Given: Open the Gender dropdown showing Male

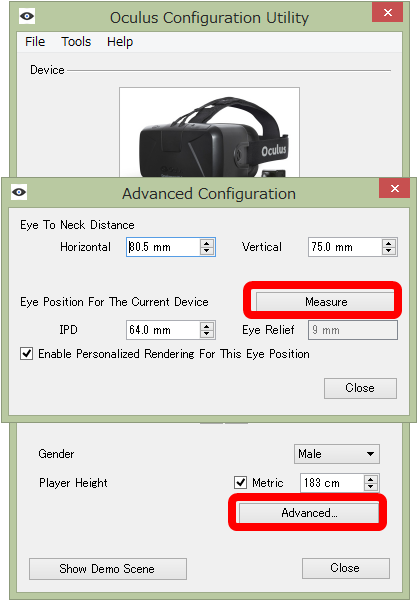Looking at the screenshot, I should (337, 454).
